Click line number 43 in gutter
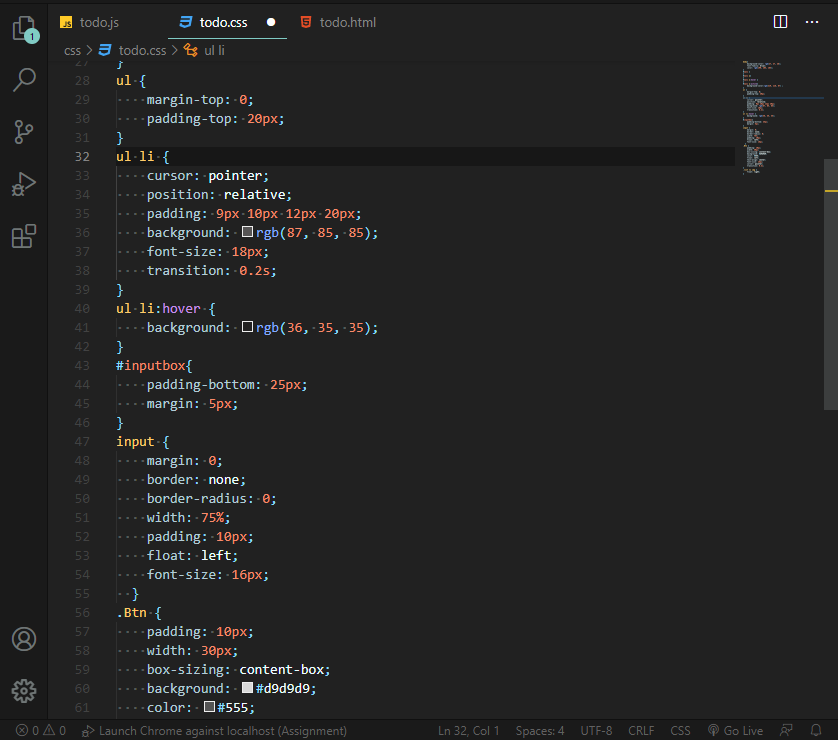Image resolution: width=838 pixels, height=740 pixels. click(x=82, y=365)
